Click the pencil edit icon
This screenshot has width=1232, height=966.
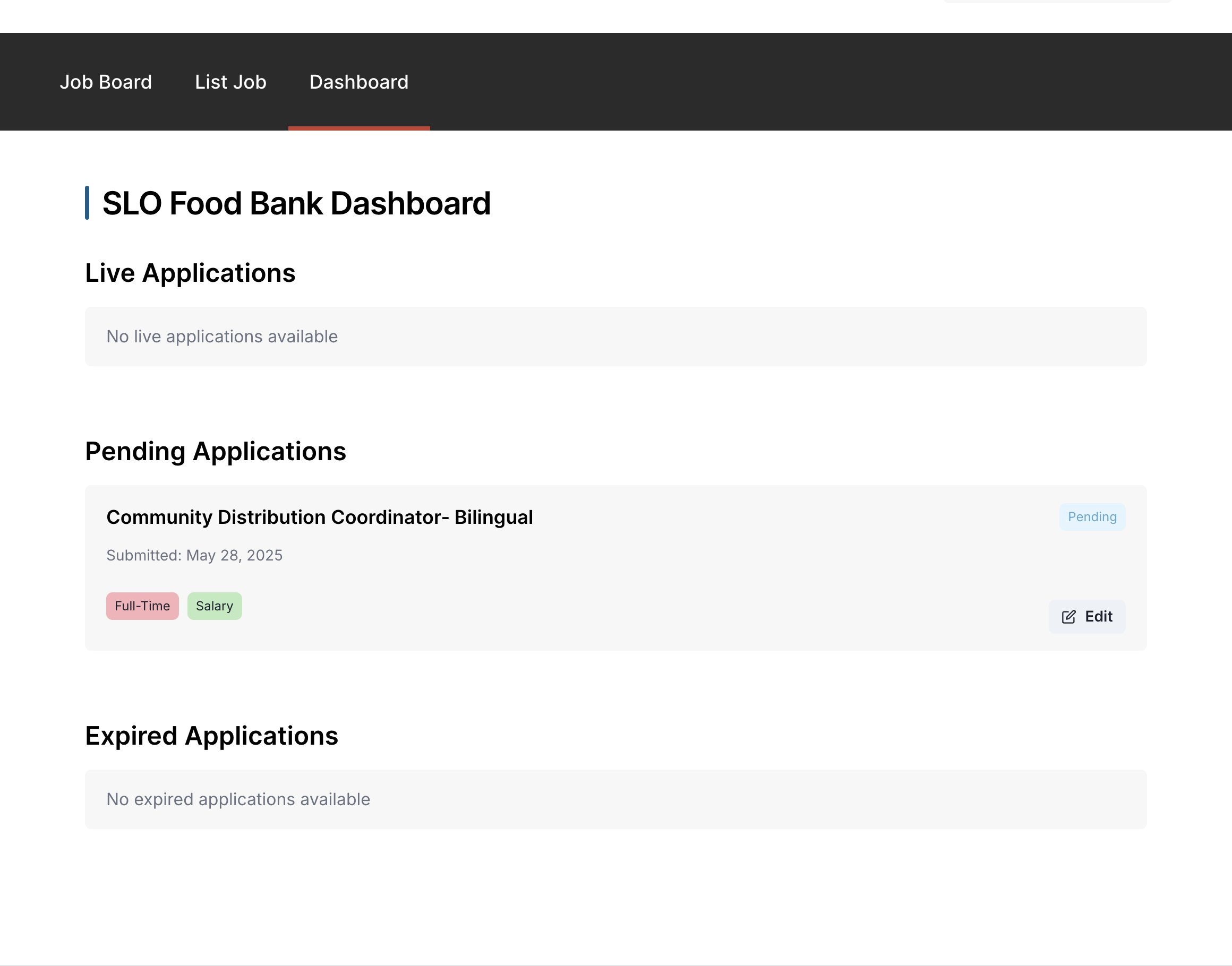[1068, 616]
